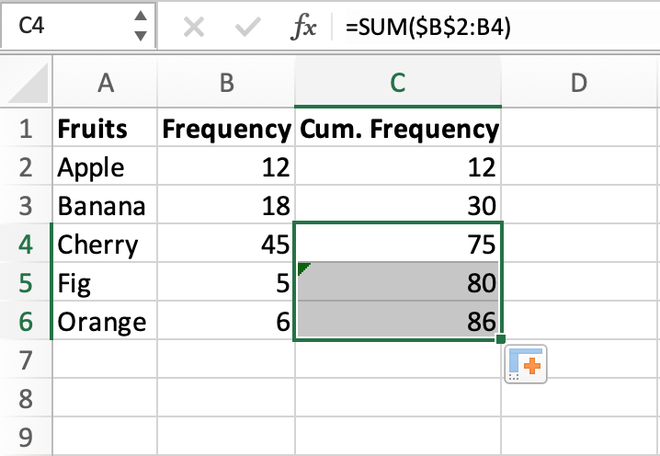Select column A header

(105, 82)
